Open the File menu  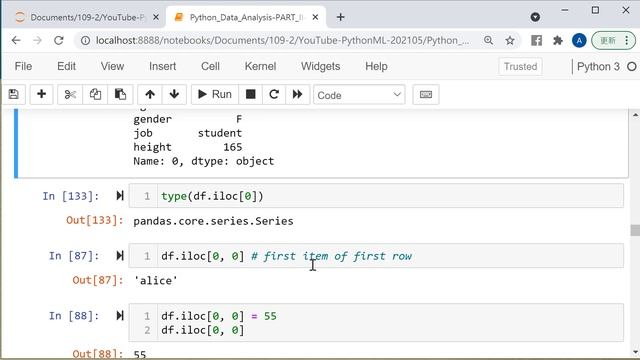click(x=23, y=66)
